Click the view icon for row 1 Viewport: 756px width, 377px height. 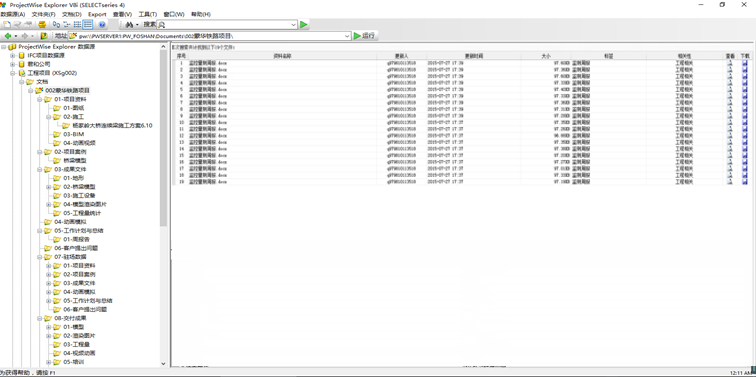pos(730,63)
